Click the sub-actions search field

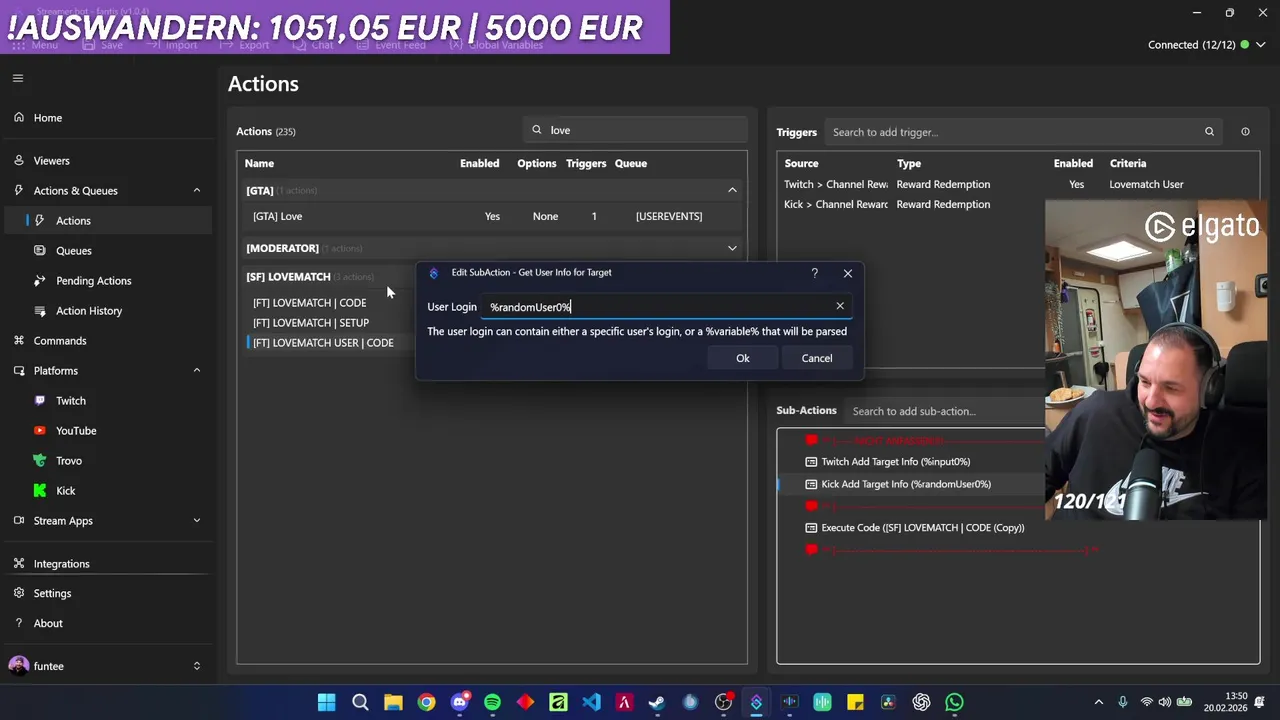coord(945,411)
